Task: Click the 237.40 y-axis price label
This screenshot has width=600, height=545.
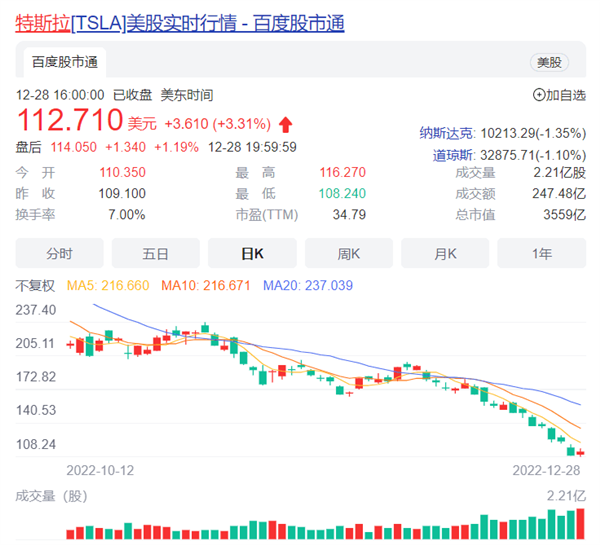Action: pyautogui.click(x=36, y=310)
